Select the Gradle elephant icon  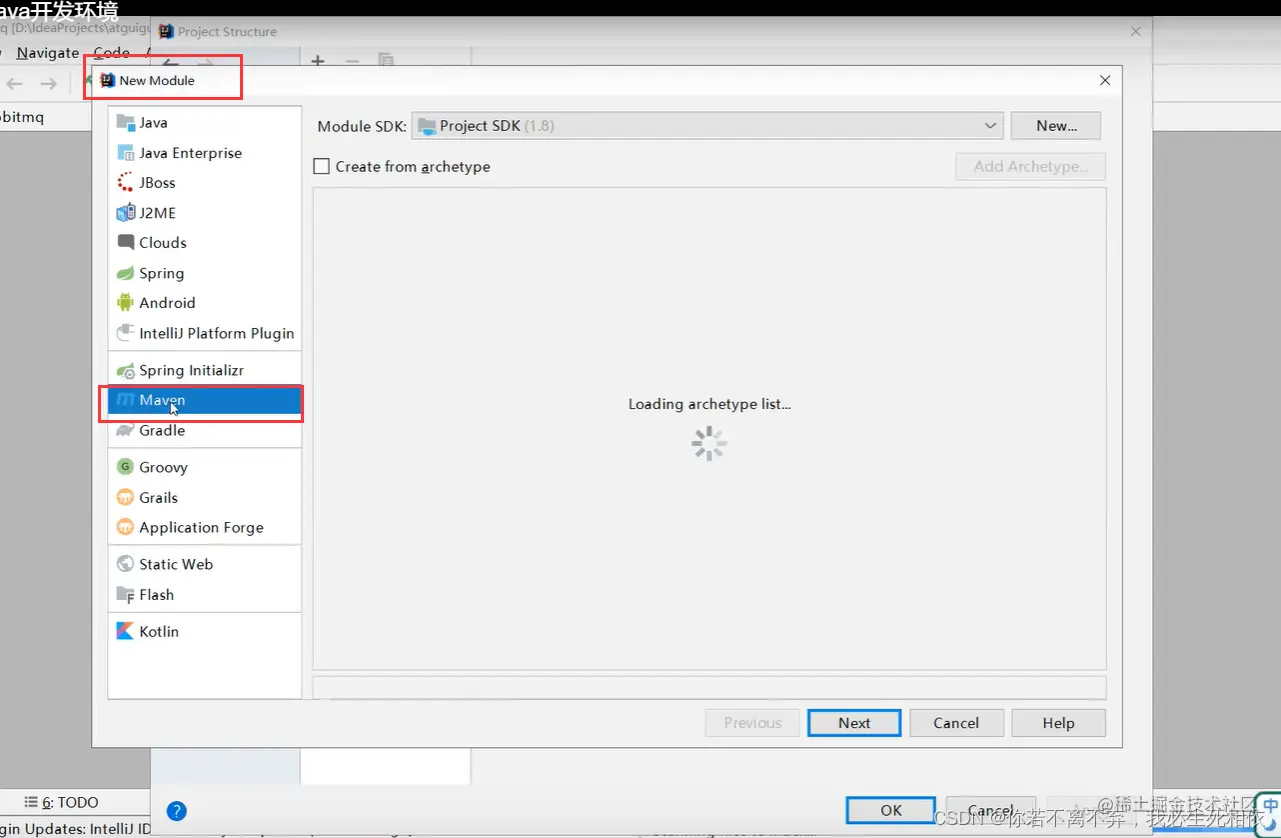125,431
